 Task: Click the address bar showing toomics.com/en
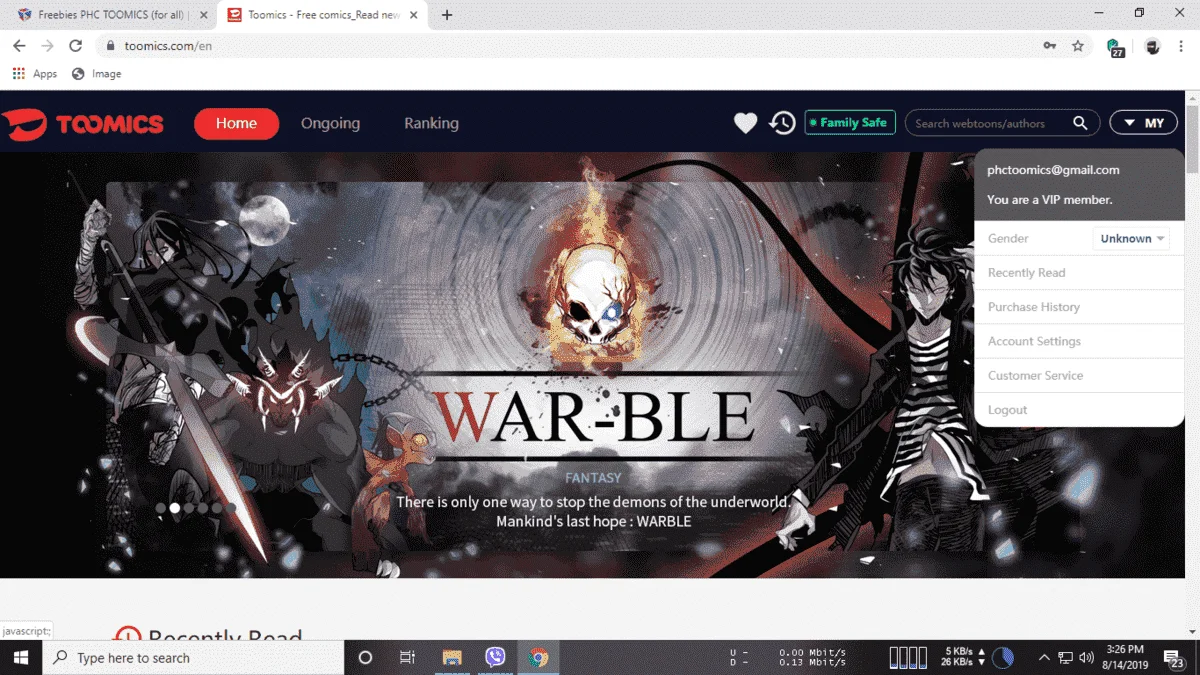pyautogui.click(x=570, y=46)
